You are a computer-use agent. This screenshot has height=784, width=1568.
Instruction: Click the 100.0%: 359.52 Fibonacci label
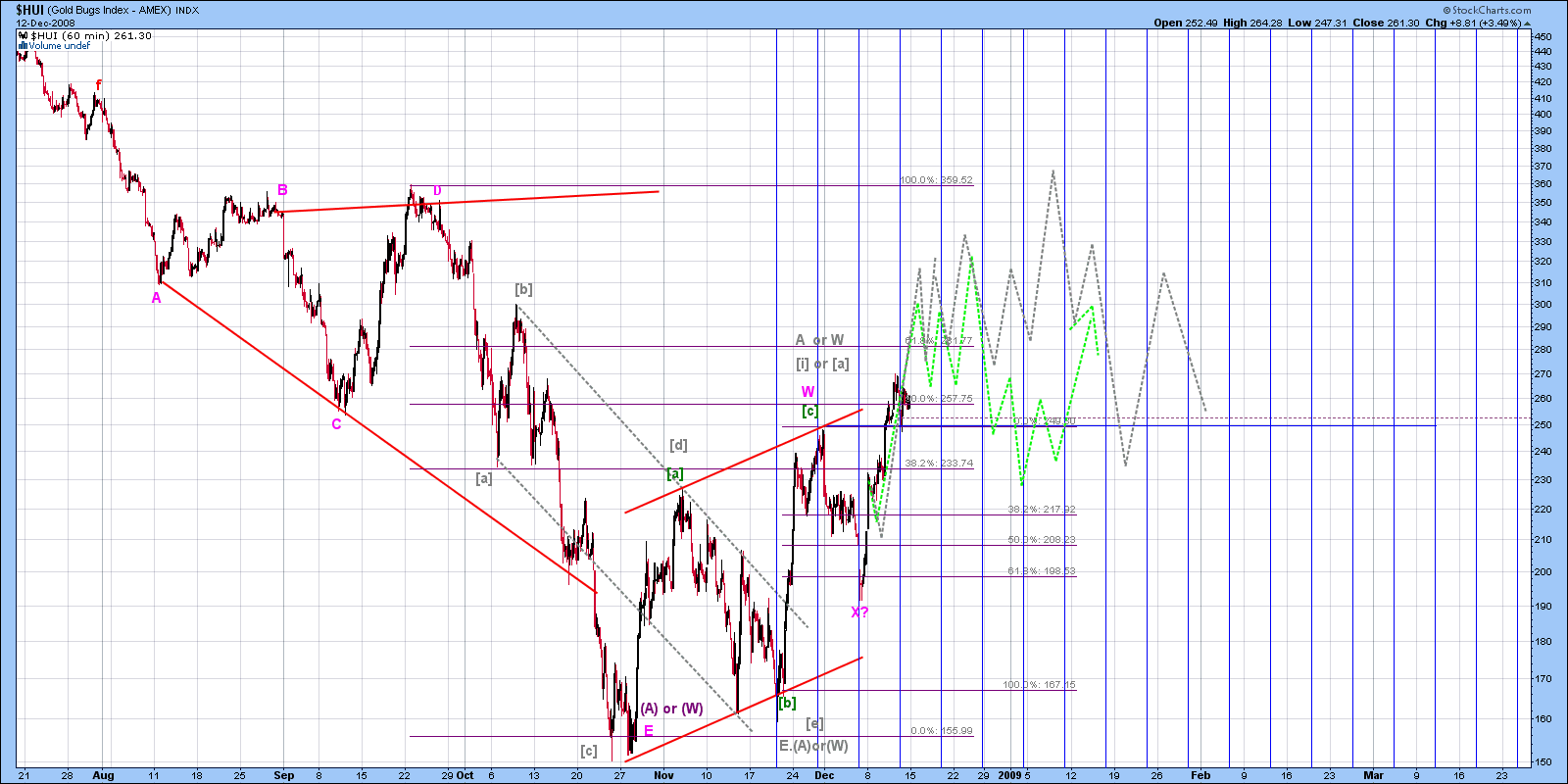click(x=937, y=180)
